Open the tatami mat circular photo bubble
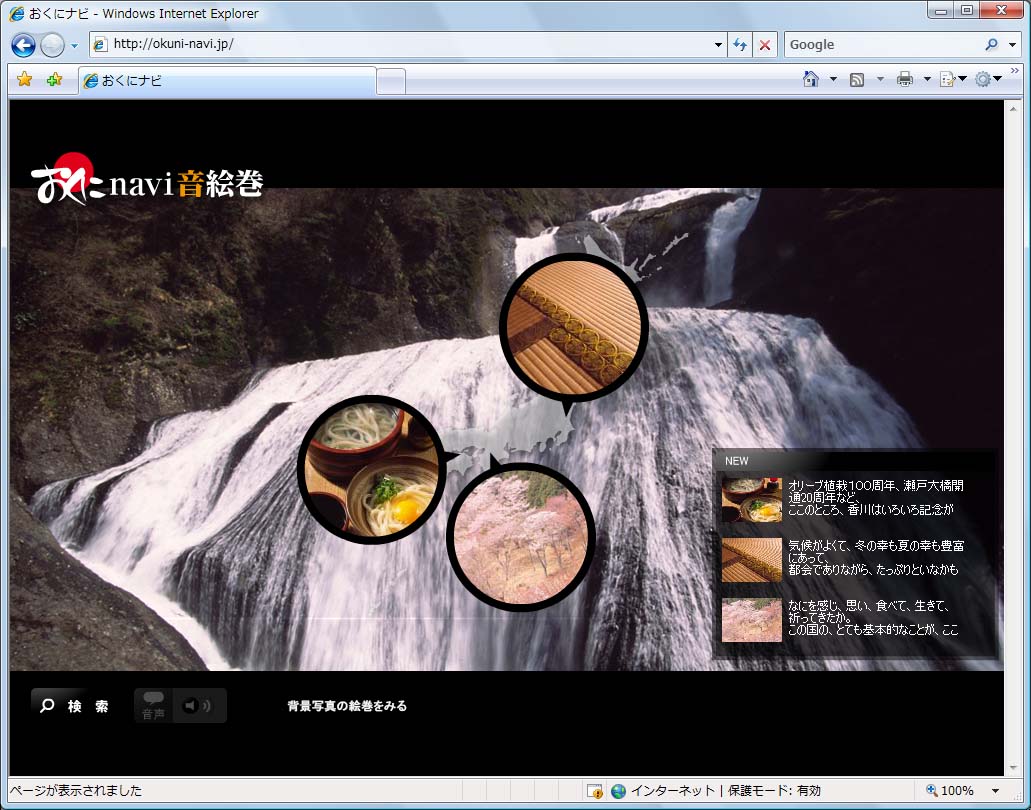The height and width of the screenshot is (810, 1031). tap(574, 327)
